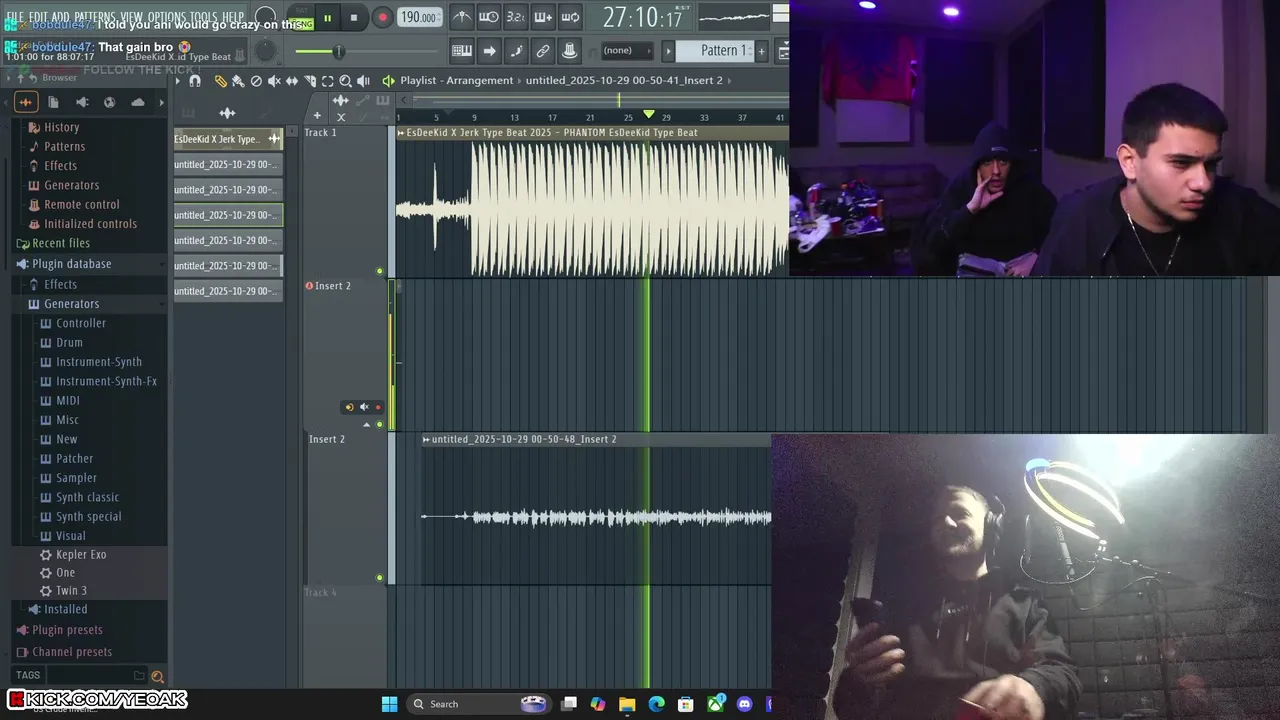This screenshot has height=720, width=1280.
Task: Open the (none) snap dropdown
Action: coord(626,51)
